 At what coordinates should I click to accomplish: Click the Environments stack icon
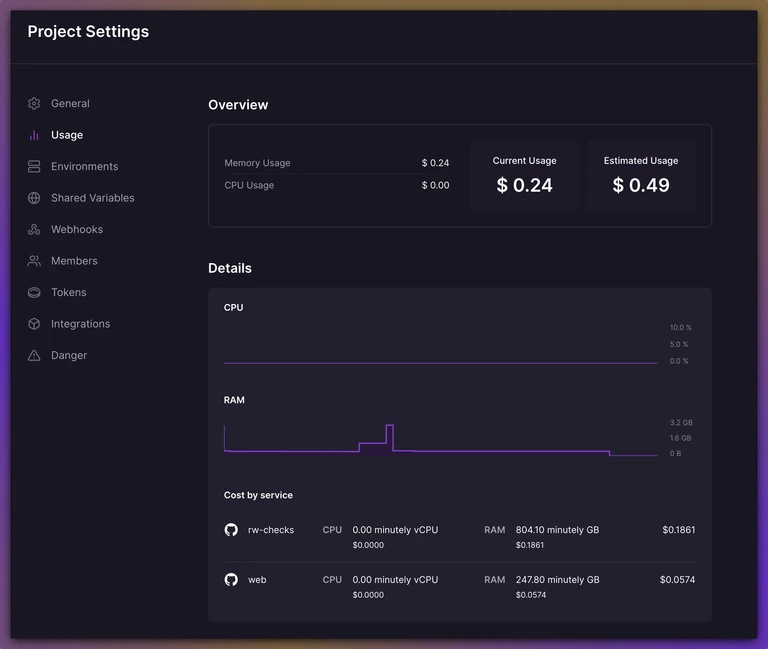tap(34, 167)
